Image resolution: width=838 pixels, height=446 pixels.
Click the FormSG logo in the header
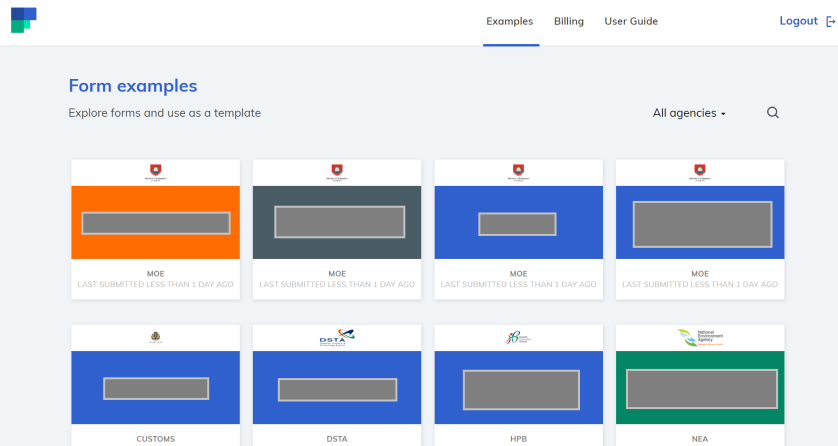[x=23, y=20]
